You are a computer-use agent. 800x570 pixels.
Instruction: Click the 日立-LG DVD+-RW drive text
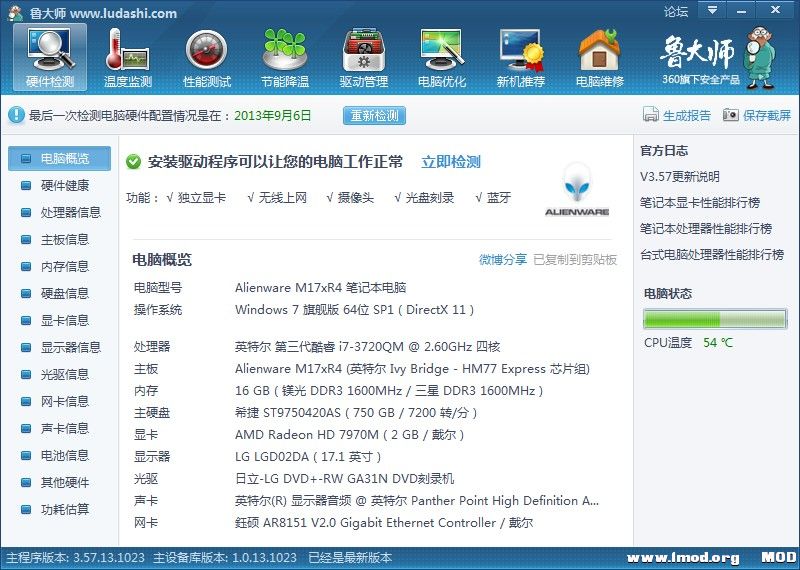tap(344, 479)
